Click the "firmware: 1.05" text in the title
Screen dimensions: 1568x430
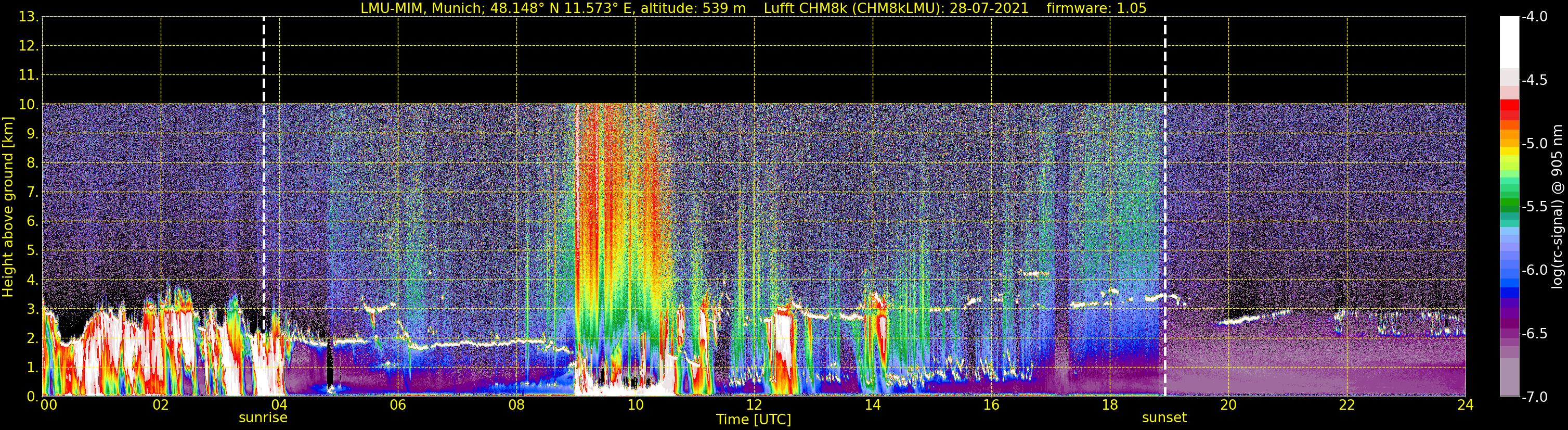tap(1096, 8)
